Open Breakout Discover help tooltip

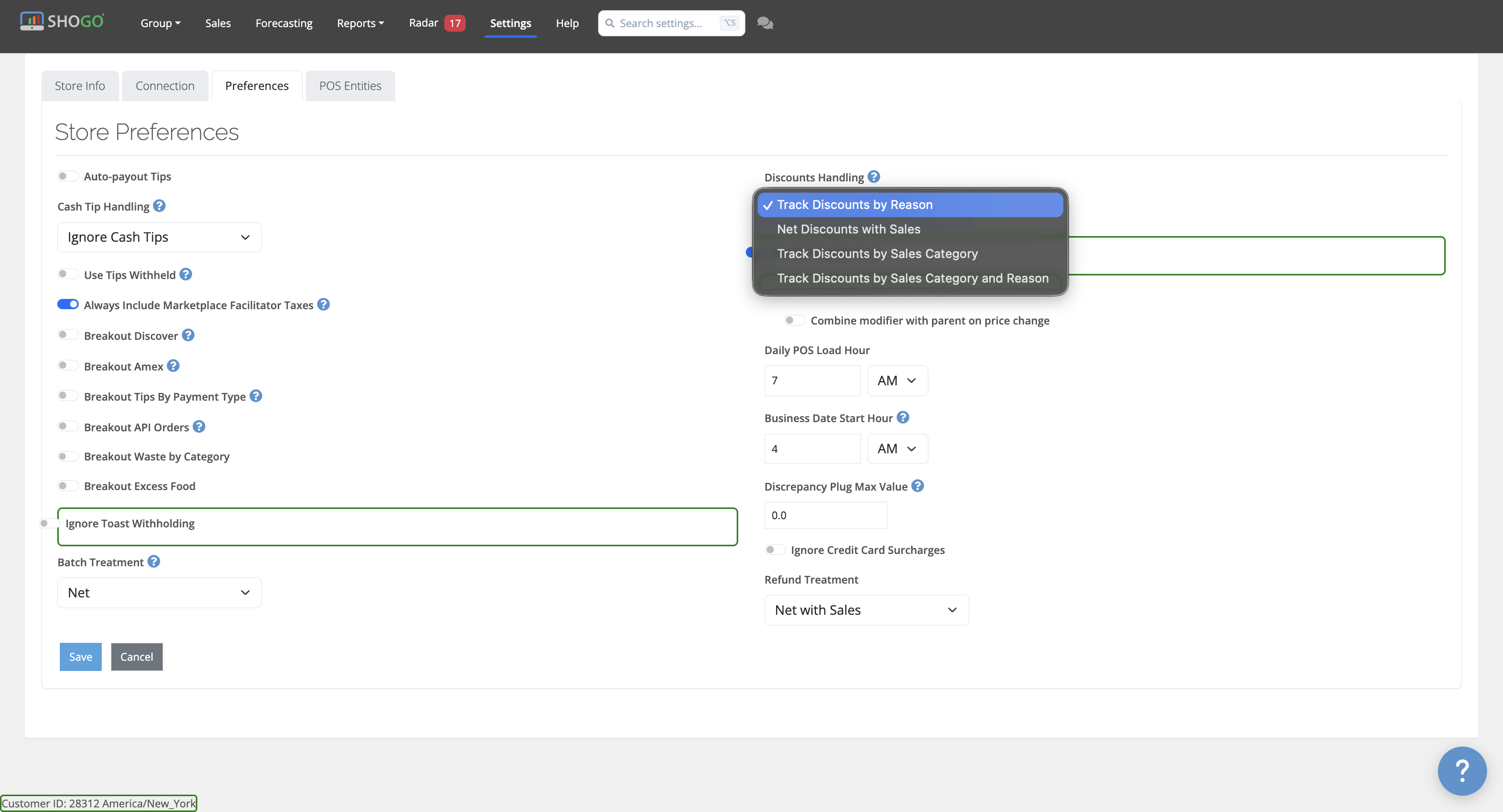[x=188, y=335]
